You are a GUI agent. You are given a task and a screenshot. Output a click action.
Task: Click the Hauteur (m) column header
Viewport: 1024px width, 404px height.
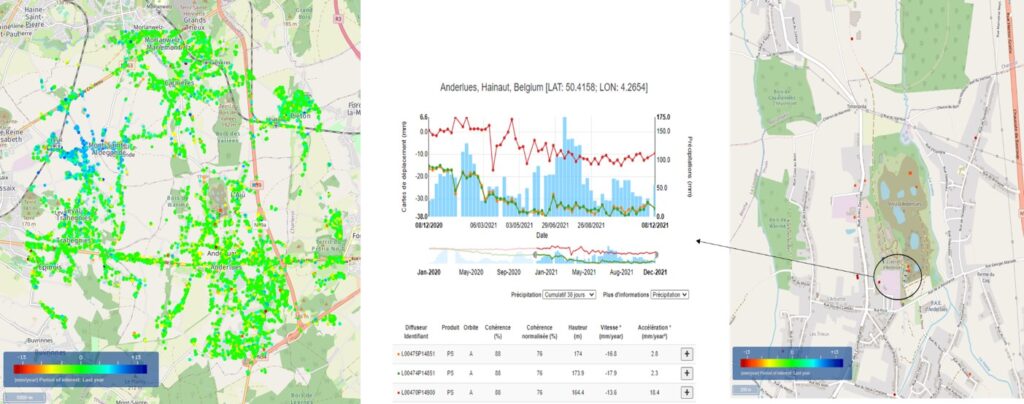click(577, 330)
